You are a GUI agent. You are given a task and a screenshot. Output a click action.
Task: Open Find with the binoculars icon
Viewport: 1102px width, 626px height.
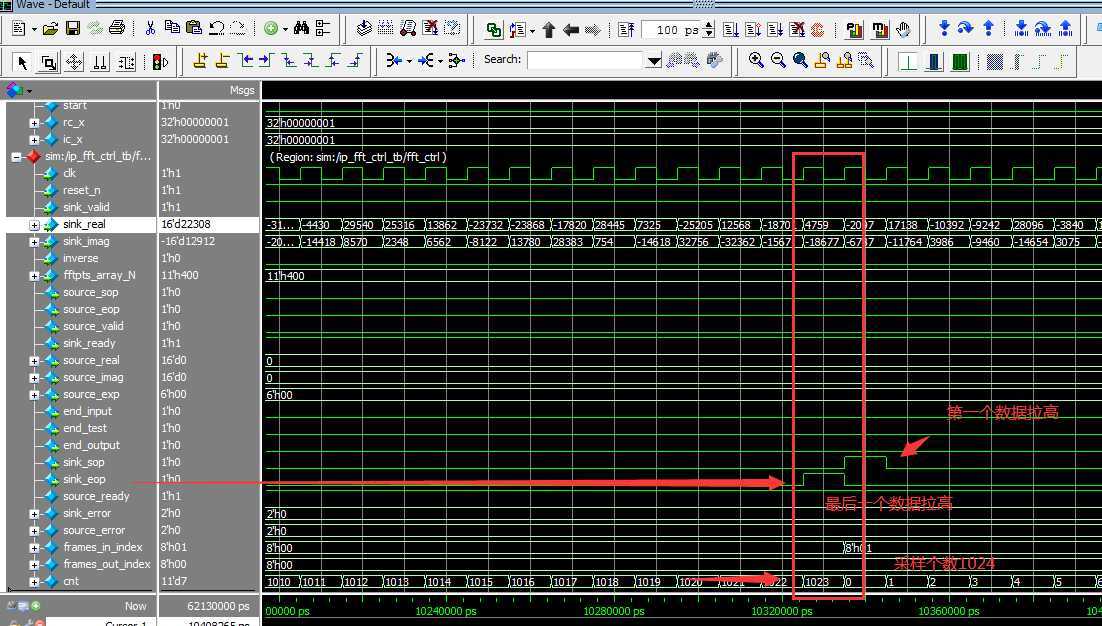coord(302,28)
